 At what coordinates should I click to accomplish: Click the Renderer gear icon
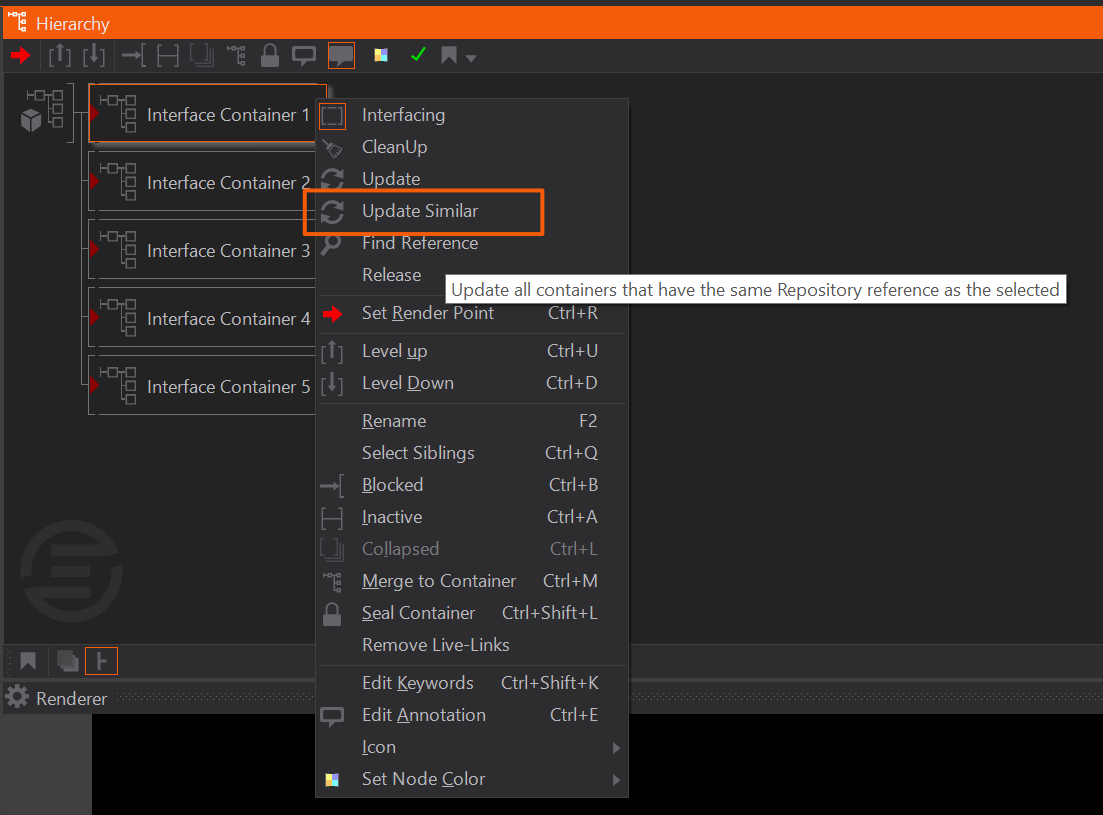pos(17,698)
